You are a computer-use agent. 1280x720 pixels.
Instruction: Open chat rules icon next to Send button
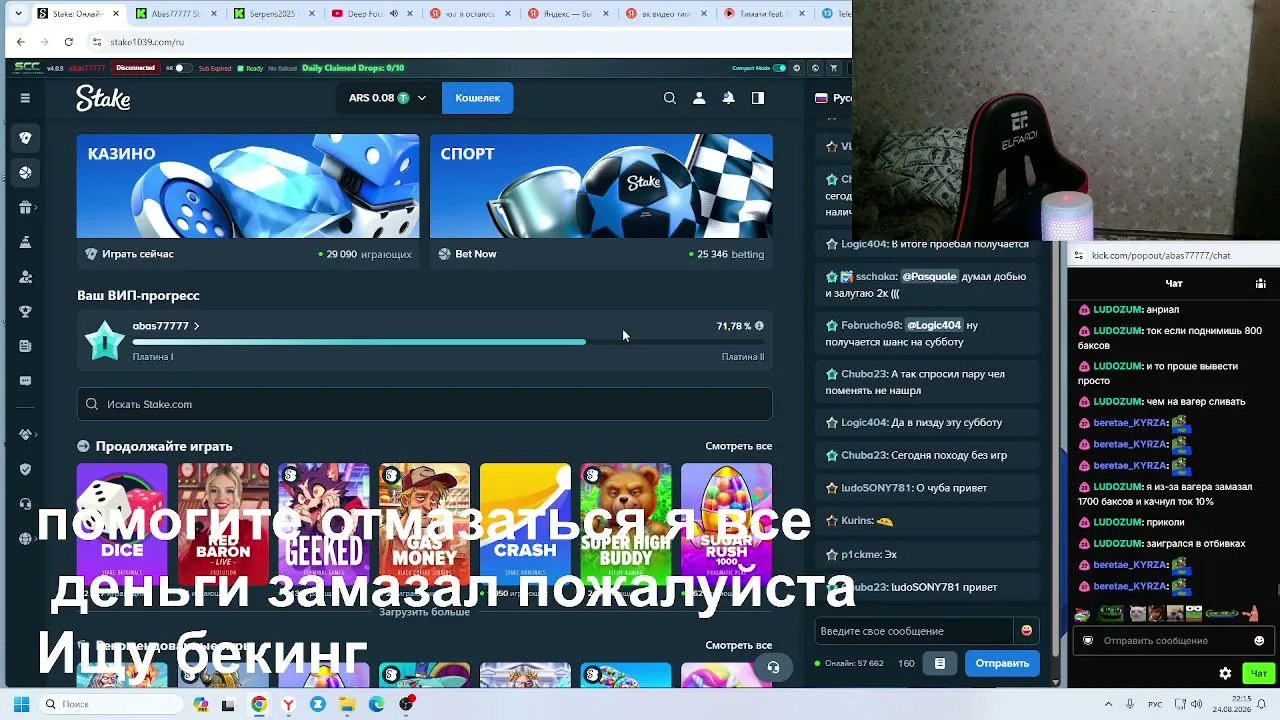[940, 663]
